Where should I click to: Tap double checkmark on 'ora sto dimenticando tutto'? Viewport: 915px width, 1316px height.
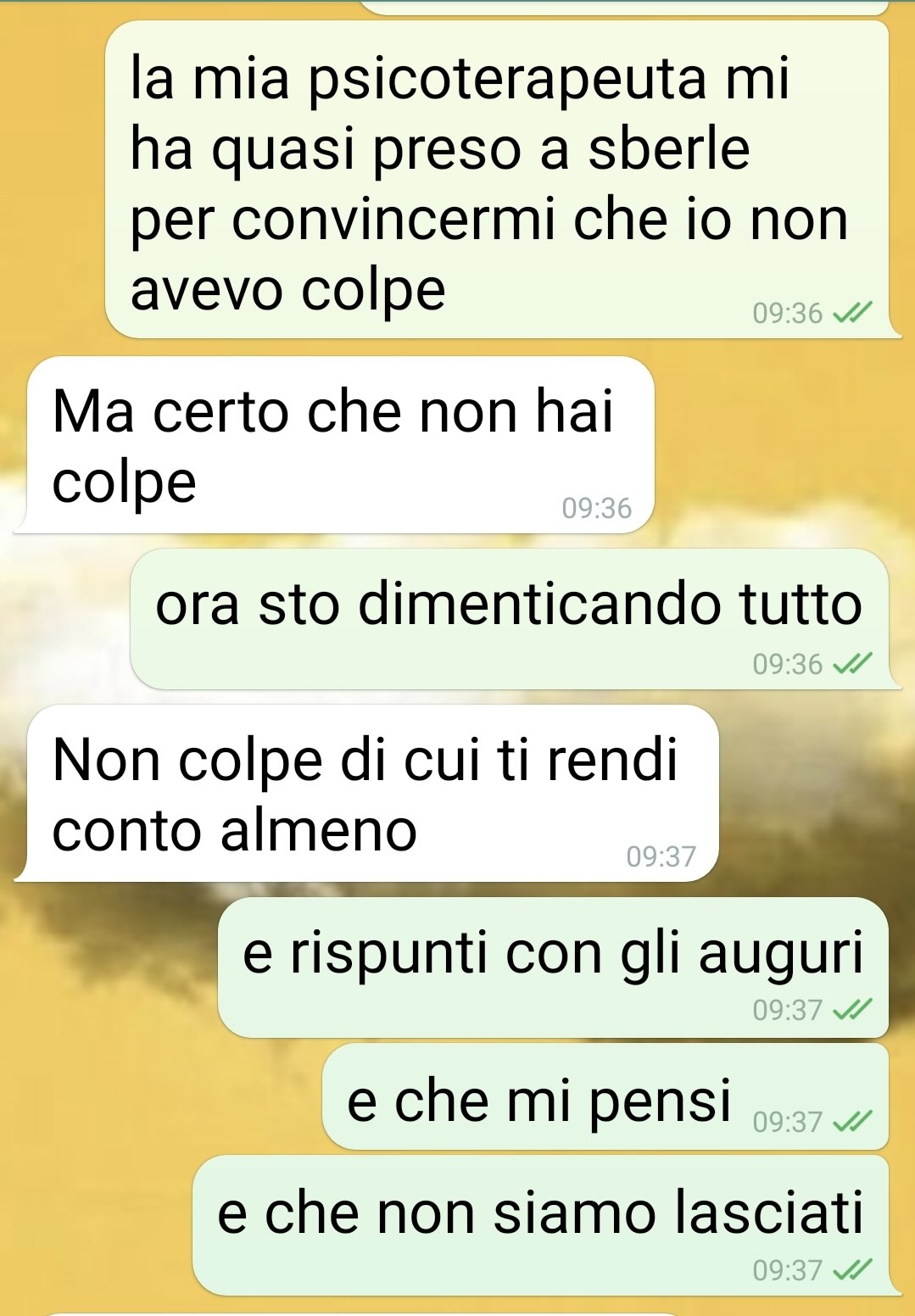click(852, 664)
